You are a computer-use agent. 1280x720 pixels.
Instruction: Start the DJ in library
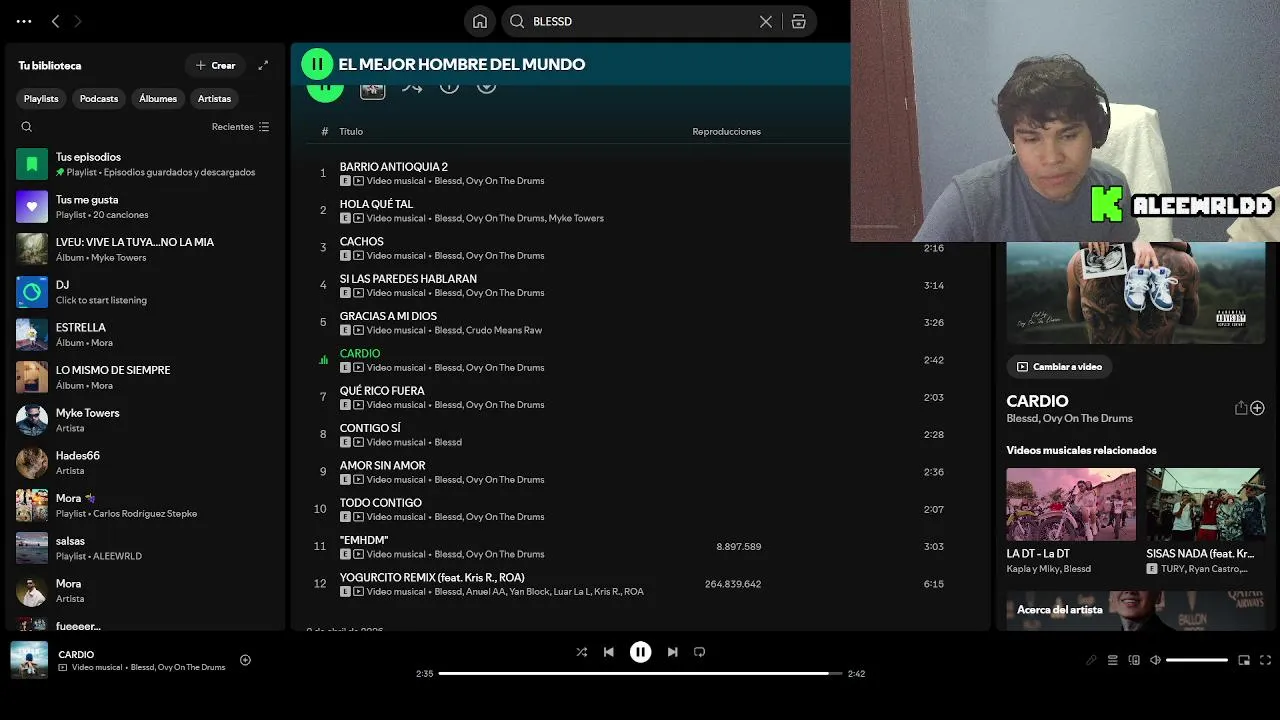click(145, 292)
